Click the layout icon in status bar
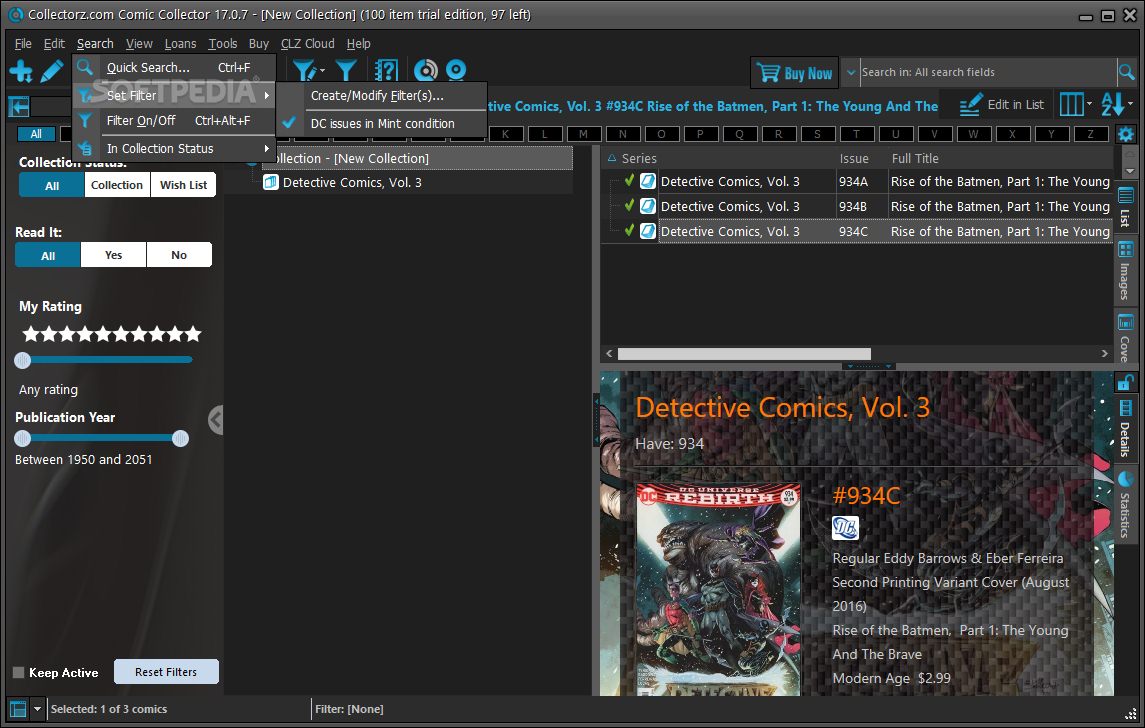Image resolution: width=1145 pixels, height=728 pixels. point(18,708)
